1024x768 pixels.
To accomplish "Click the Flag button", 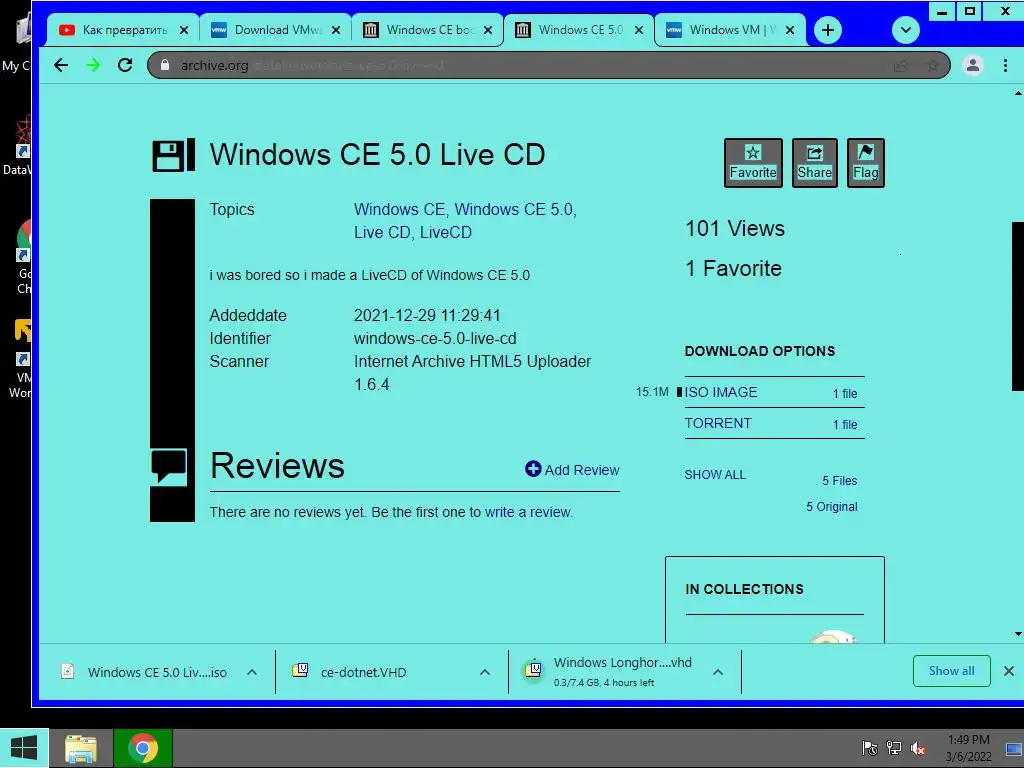I will click(x=865, y=163).
